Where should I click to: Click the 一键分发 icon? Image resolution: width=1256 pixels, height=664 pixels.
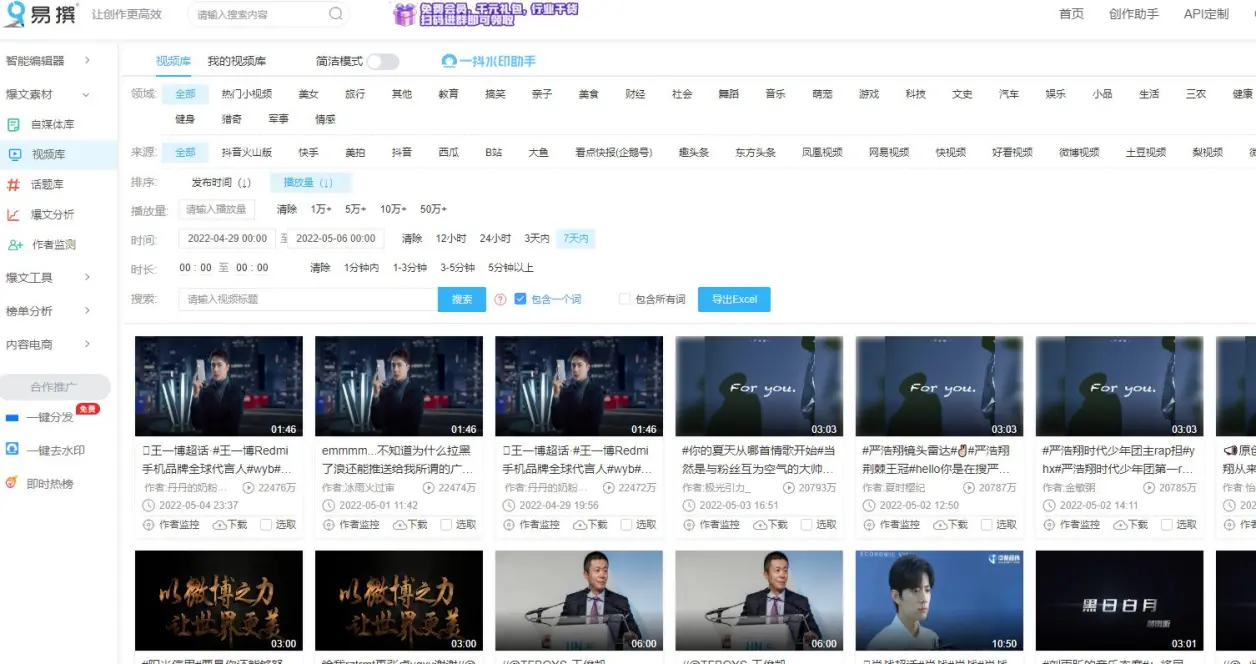[12, 417]
